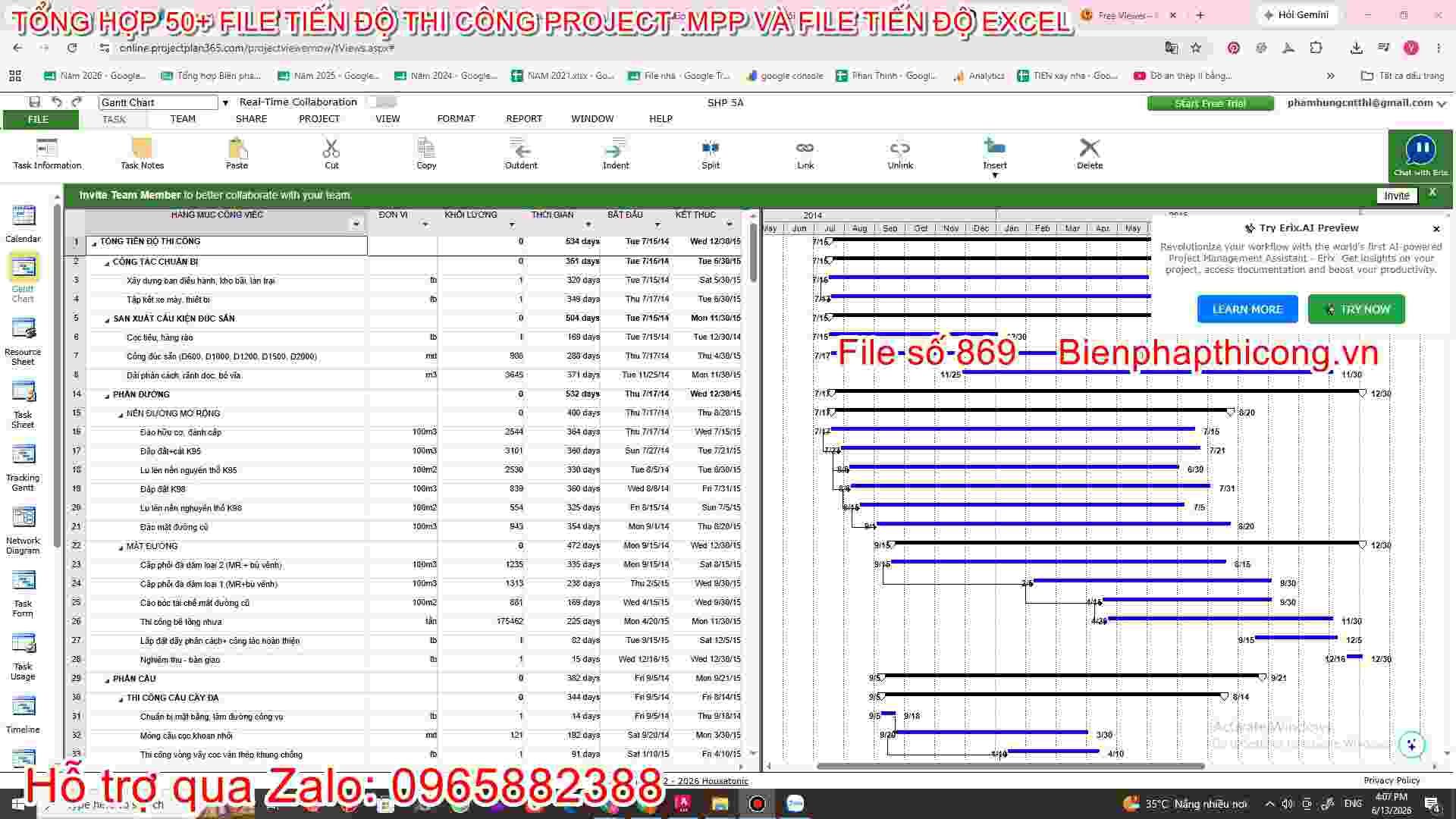The width and height of the screenshot is (1456, 819).
Task: Click the task table vertical scrollbar
Action: pos(753,254)
